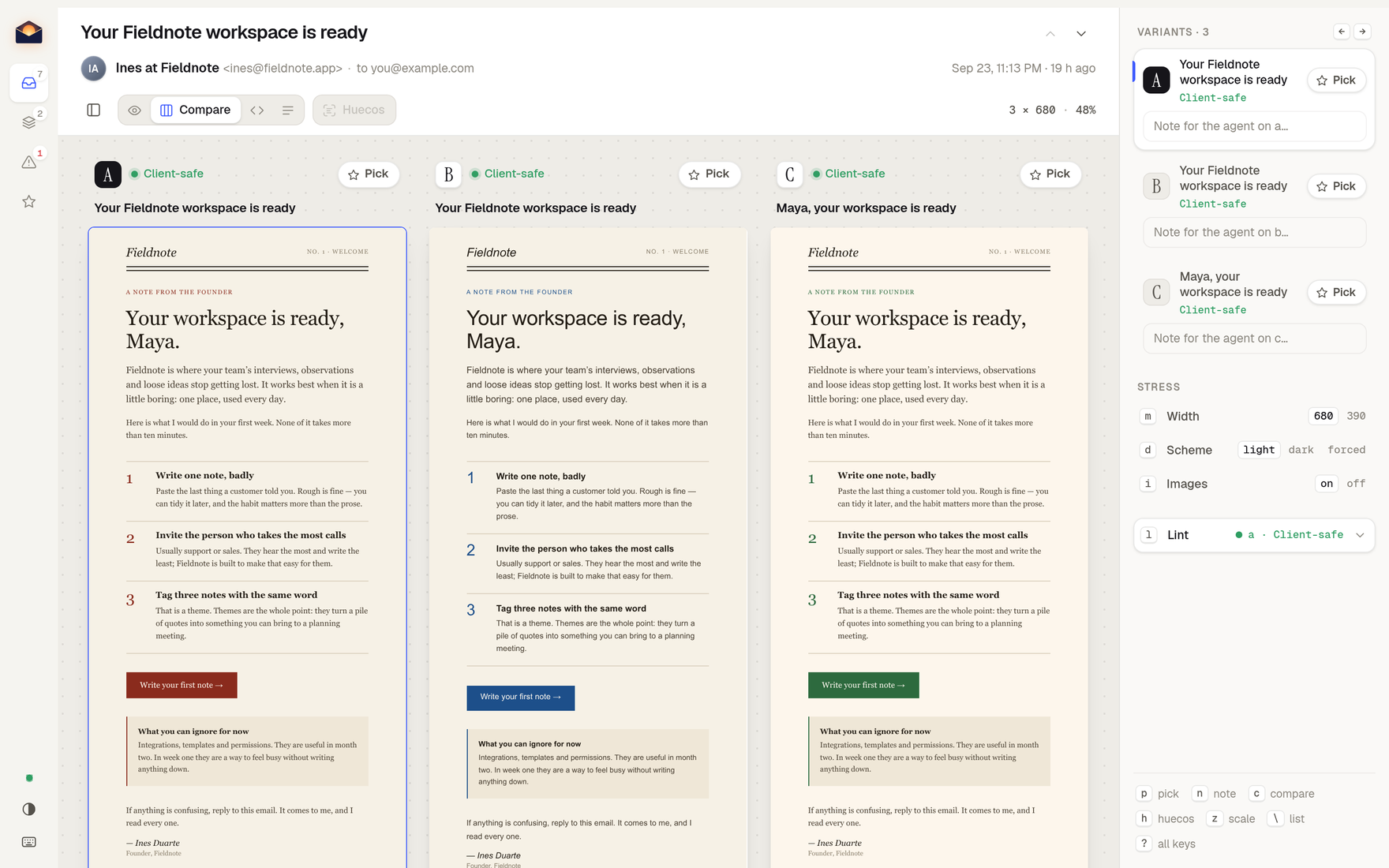Screen dimensions: 1389x868
Task: Open the starred items sidebar icon
Action: [29, 201]
